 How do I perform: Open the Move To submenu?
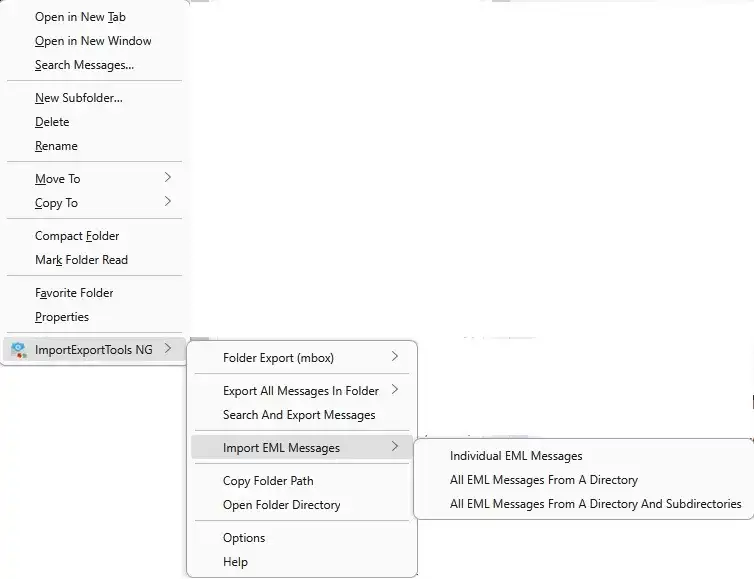click(94, 179)
